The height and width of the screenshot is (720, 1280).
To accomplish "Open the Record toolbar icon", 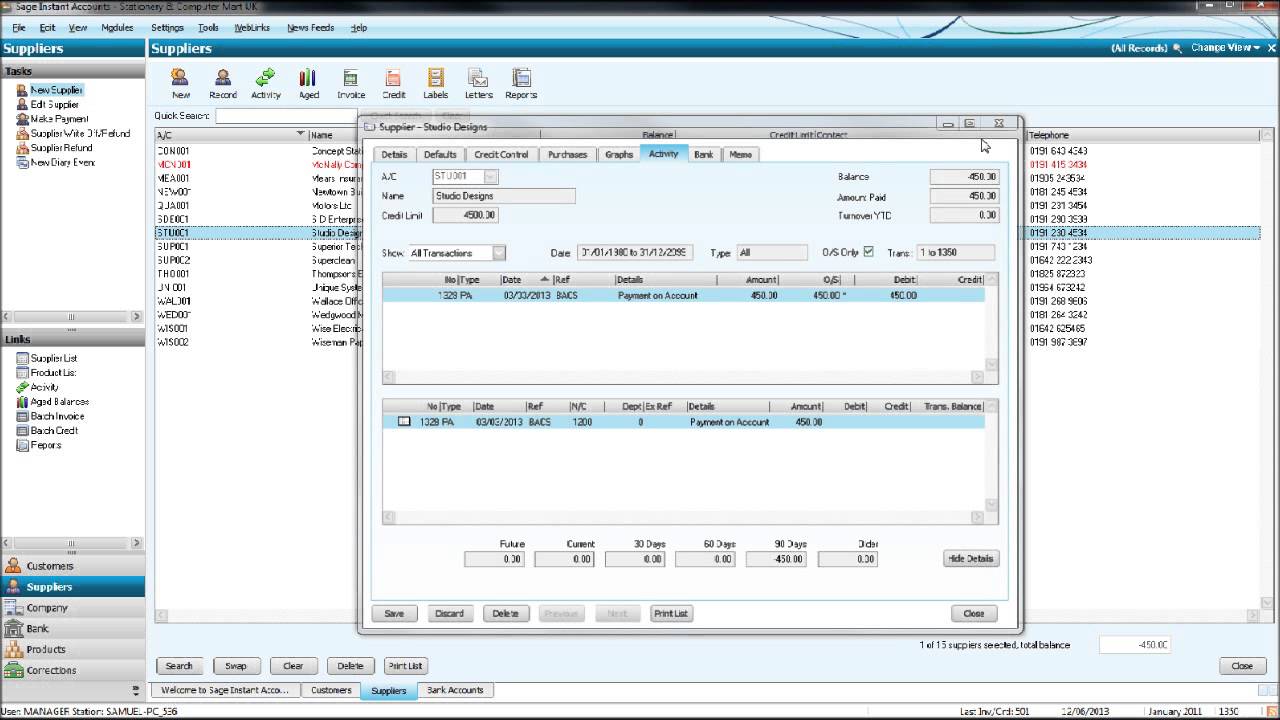I will tap(223, 83).
